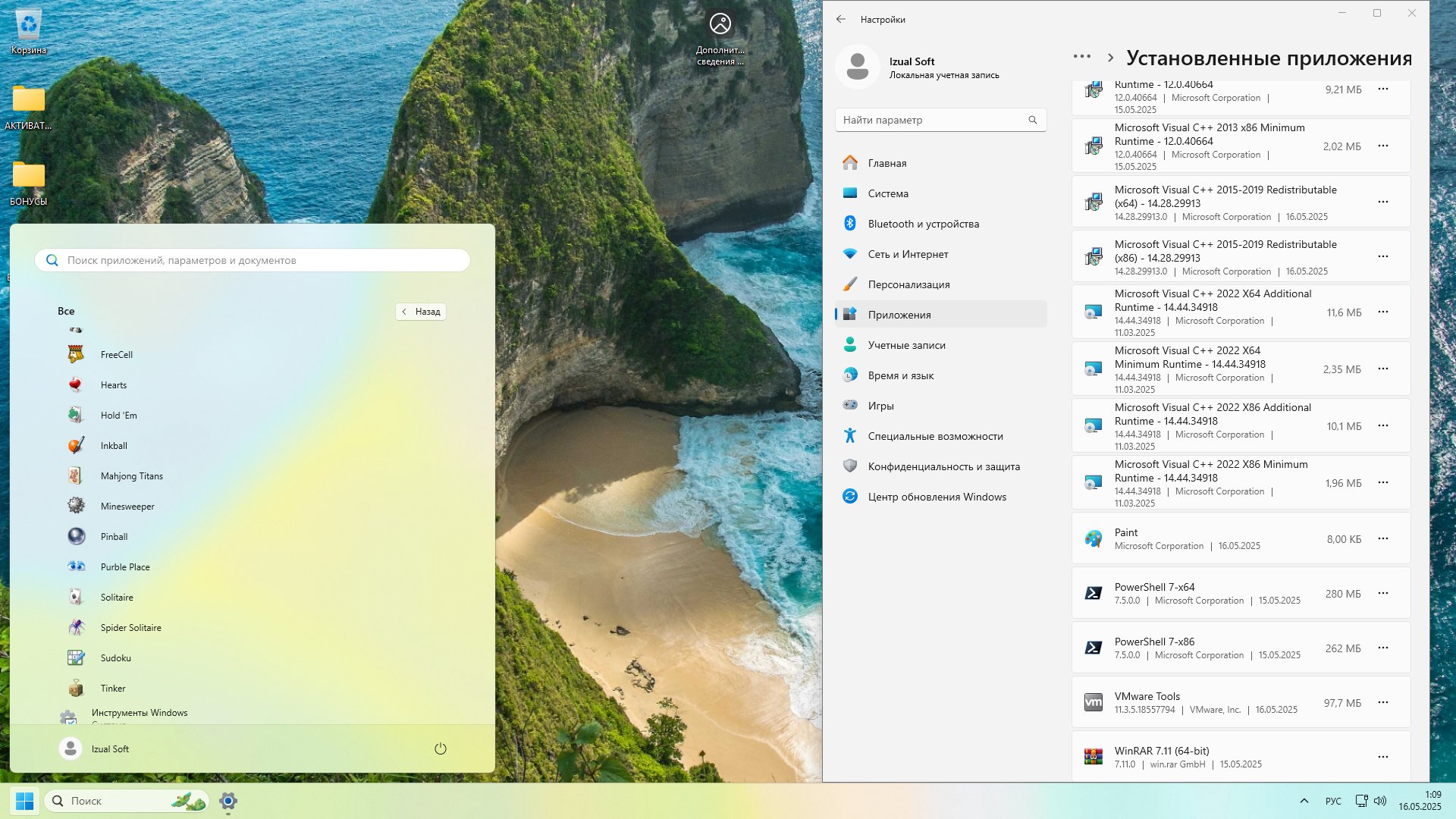Open Сеть и Интернет section
Screen dimensions: 1456x819
941,254
